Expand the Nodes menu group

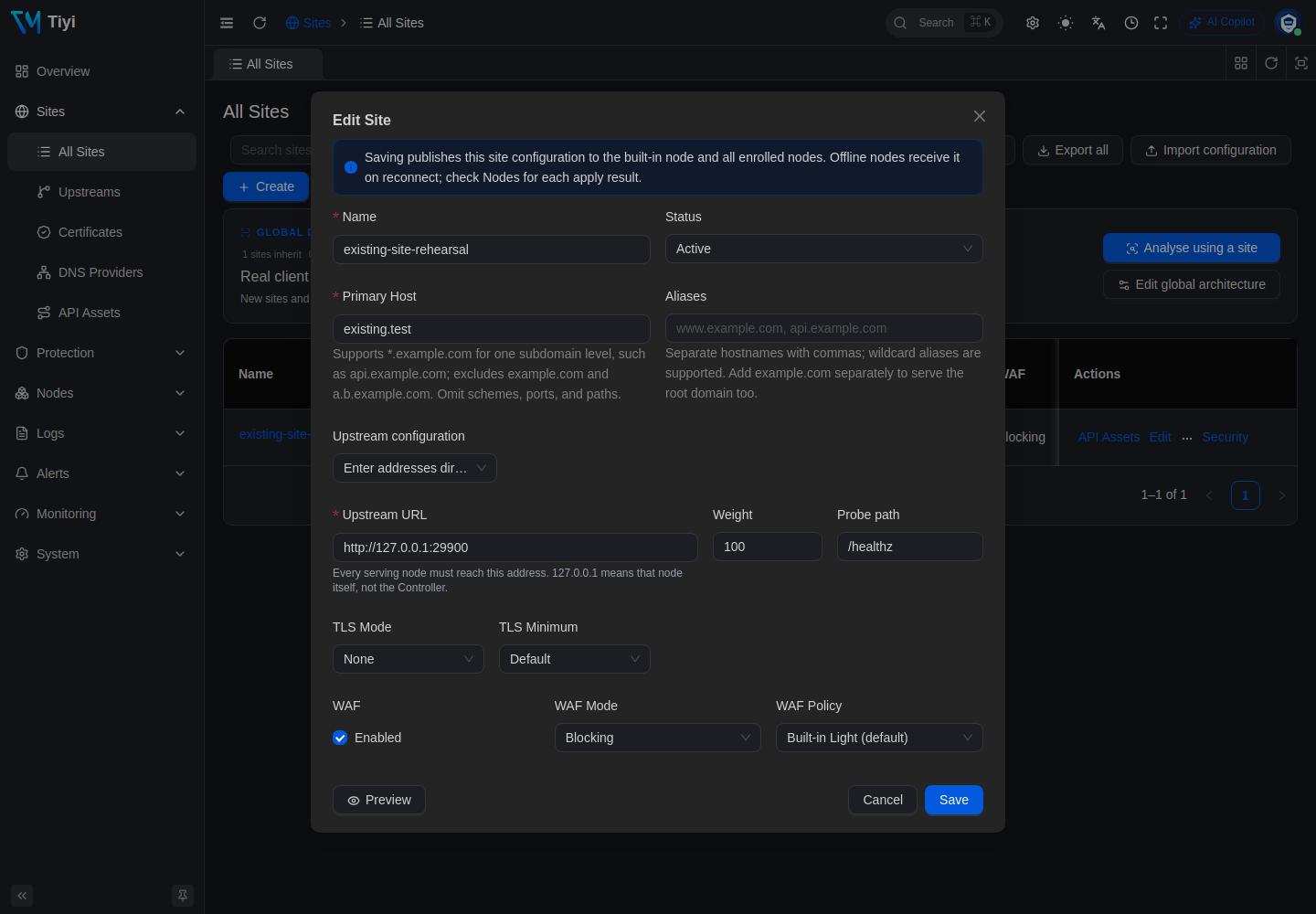101,393
